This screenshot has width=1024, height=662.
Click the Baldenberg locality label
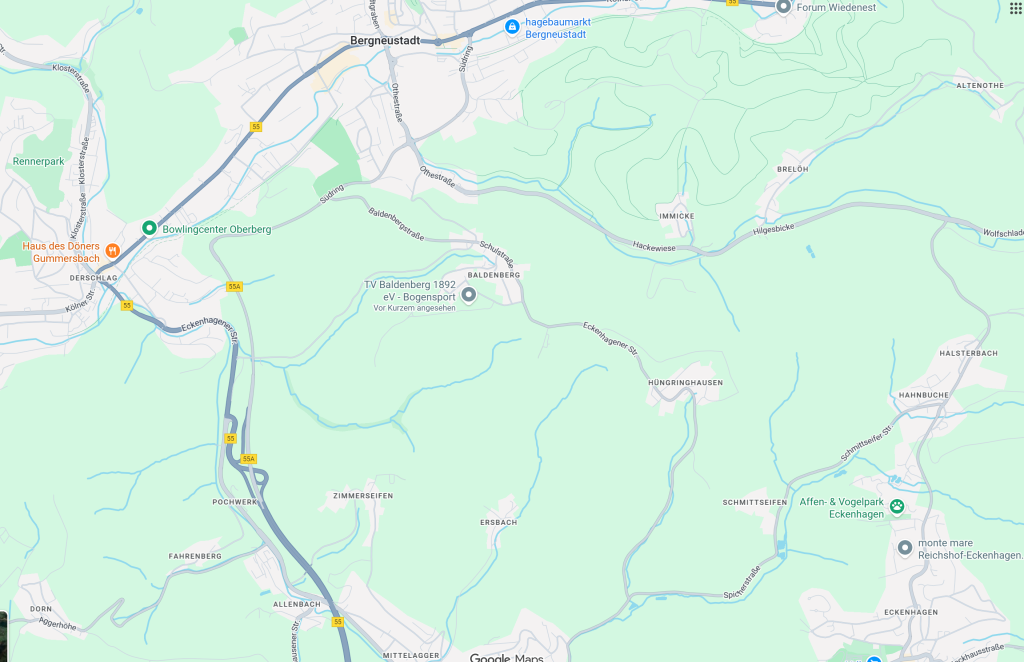click(x=494, y=275)
